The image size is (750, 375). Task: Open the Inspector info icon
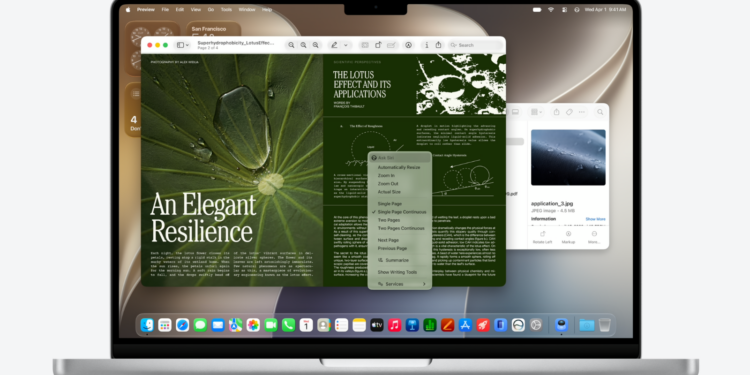[427, 45]
